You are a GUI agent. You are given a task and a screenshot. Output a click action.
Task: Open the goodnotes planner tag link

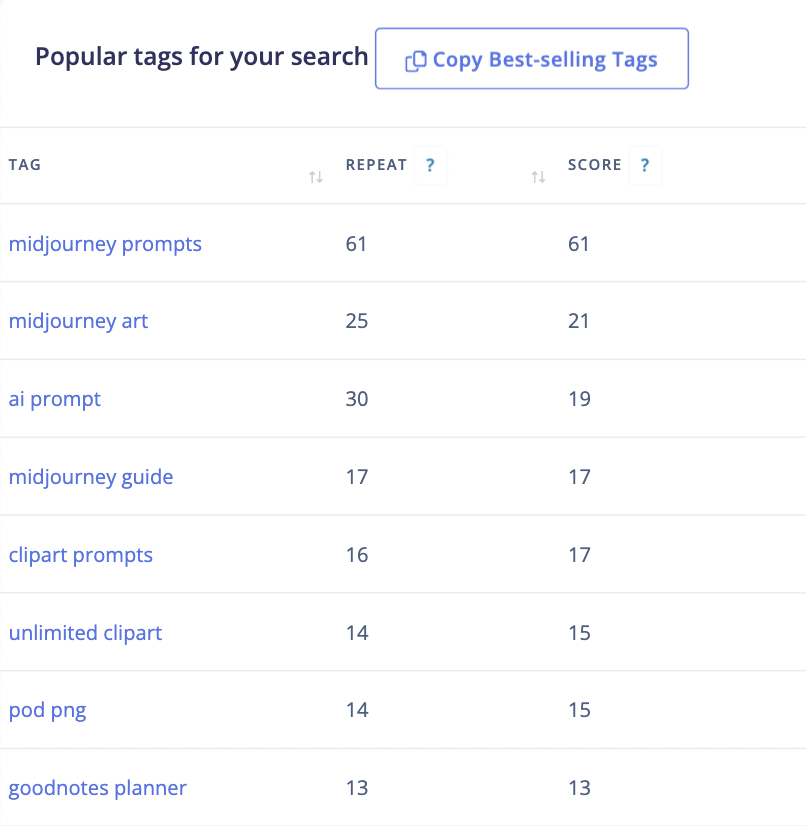pos(97,789)
